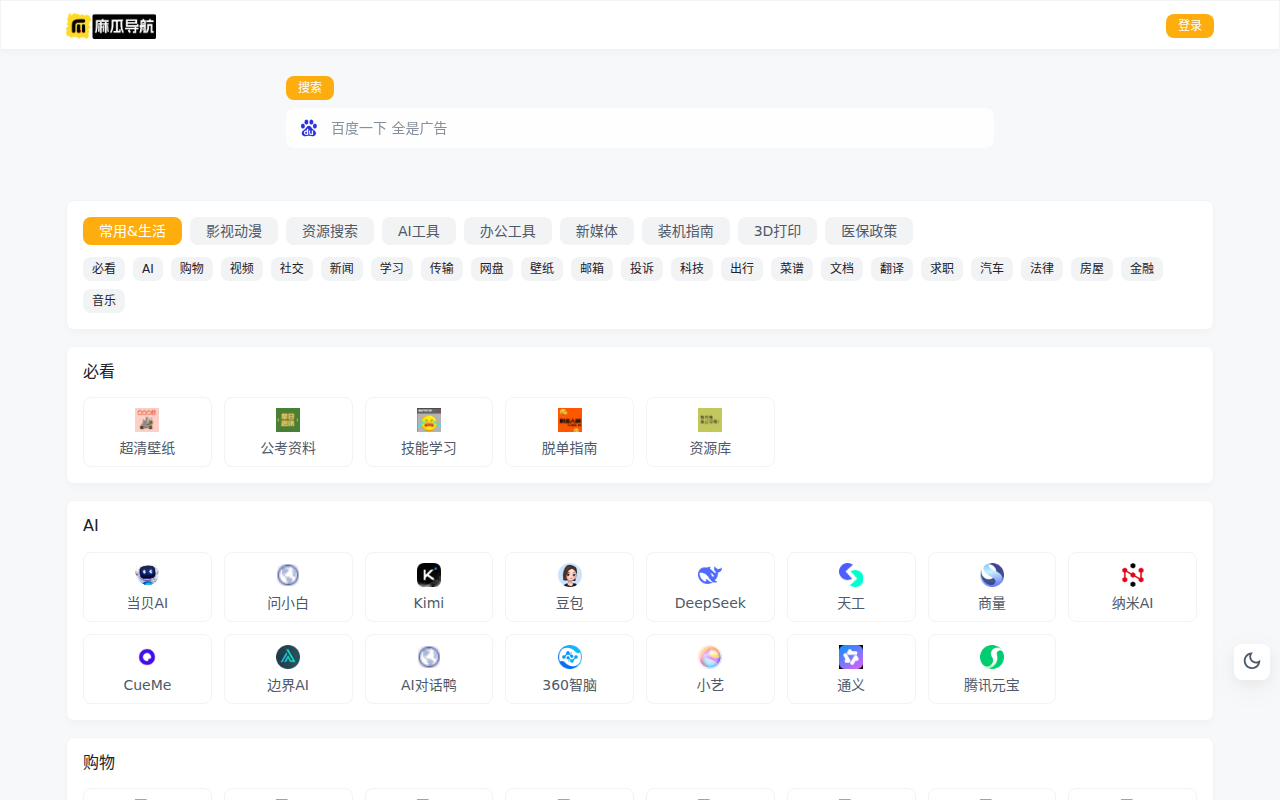Screen dimensions: 1280x800
Task: Open the CueMe icon
Action: coord(147,657)
